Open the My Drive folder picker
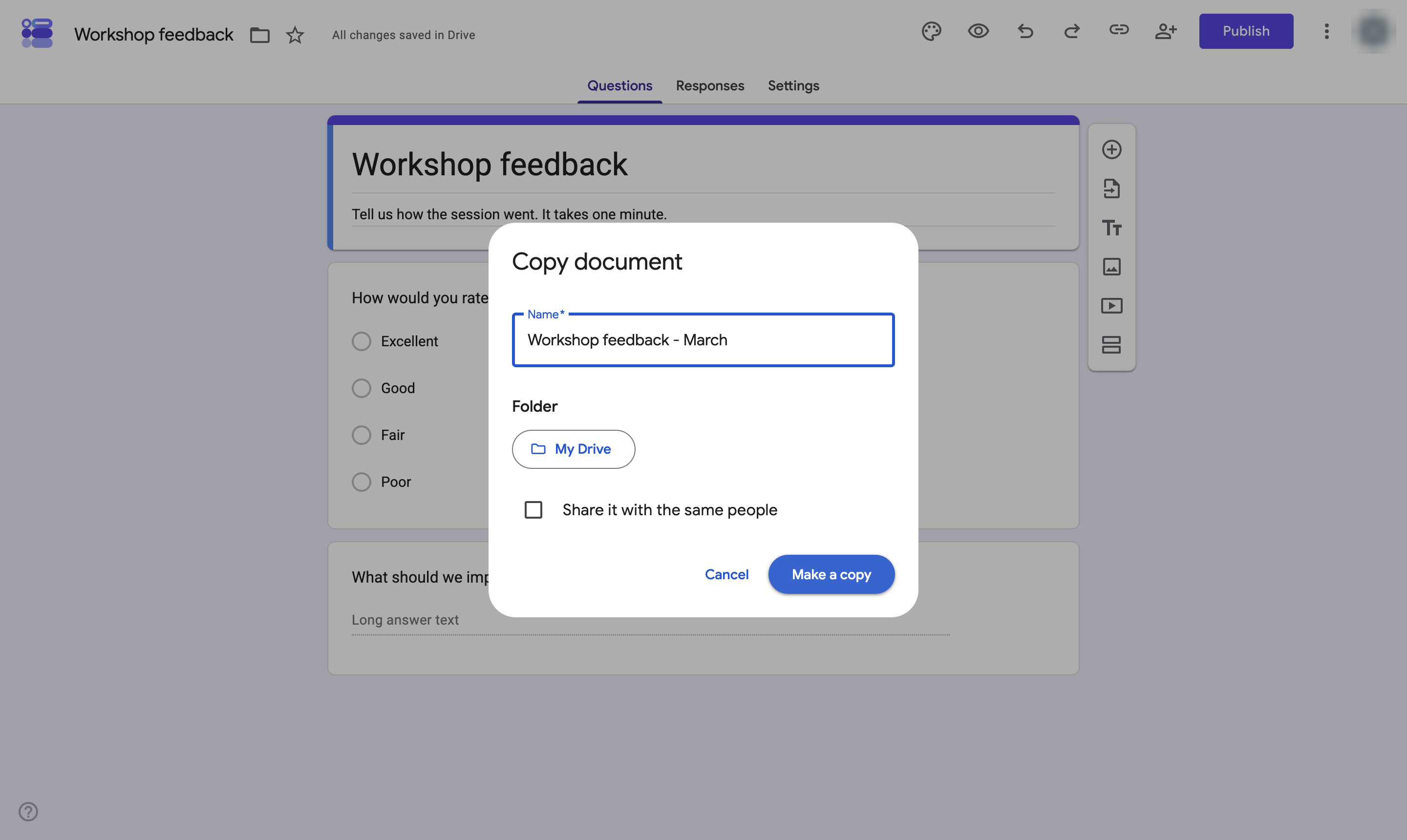Screen dimensions: 1407x840 coord(574,449)
